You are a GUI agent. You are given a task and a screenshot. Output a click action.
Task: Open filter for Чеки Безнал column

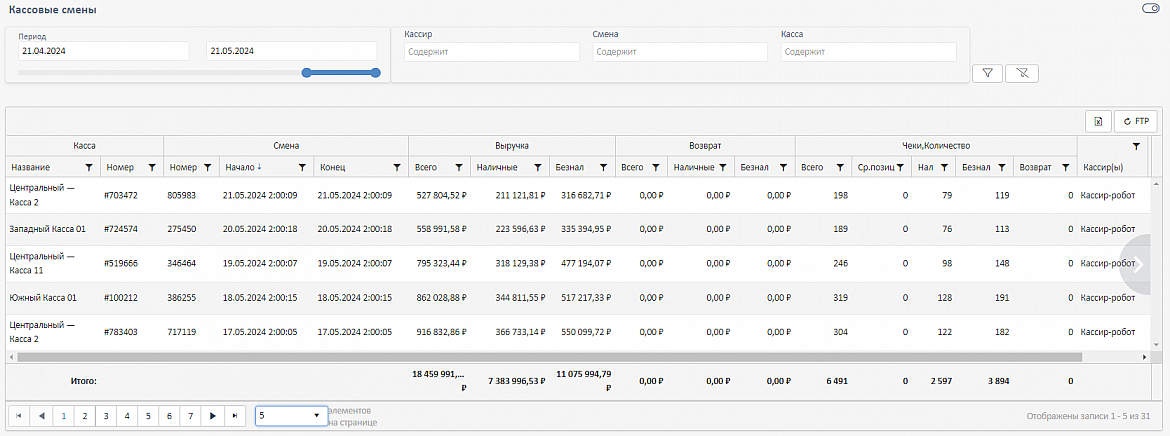pyautogui.click(x=1002, y=168)
